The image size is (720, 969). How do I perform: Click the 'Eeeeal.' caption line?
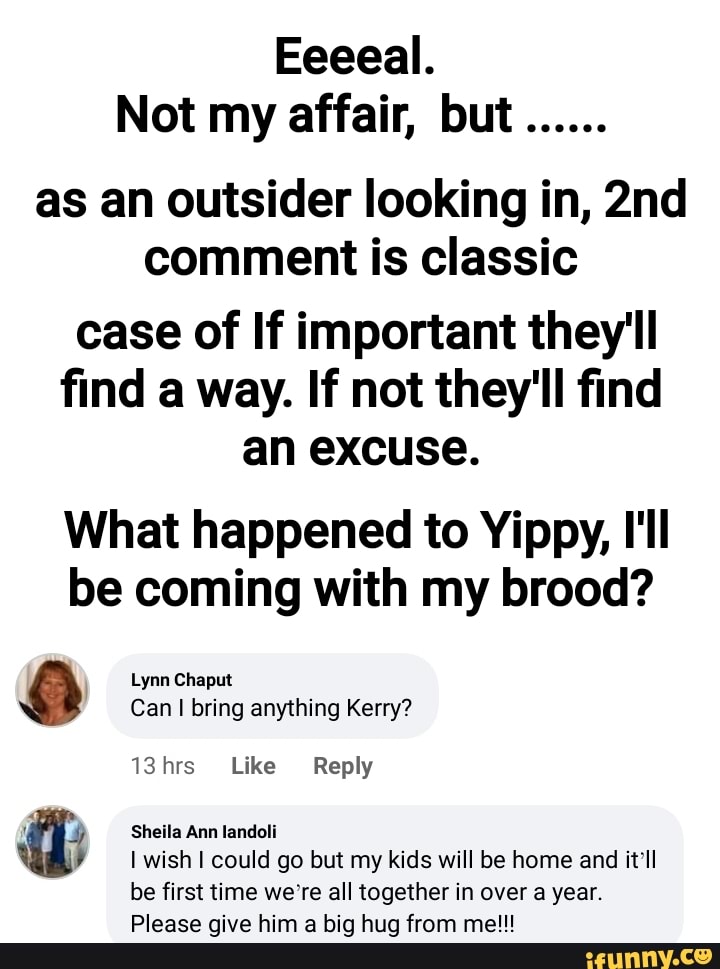pos(359,60)
